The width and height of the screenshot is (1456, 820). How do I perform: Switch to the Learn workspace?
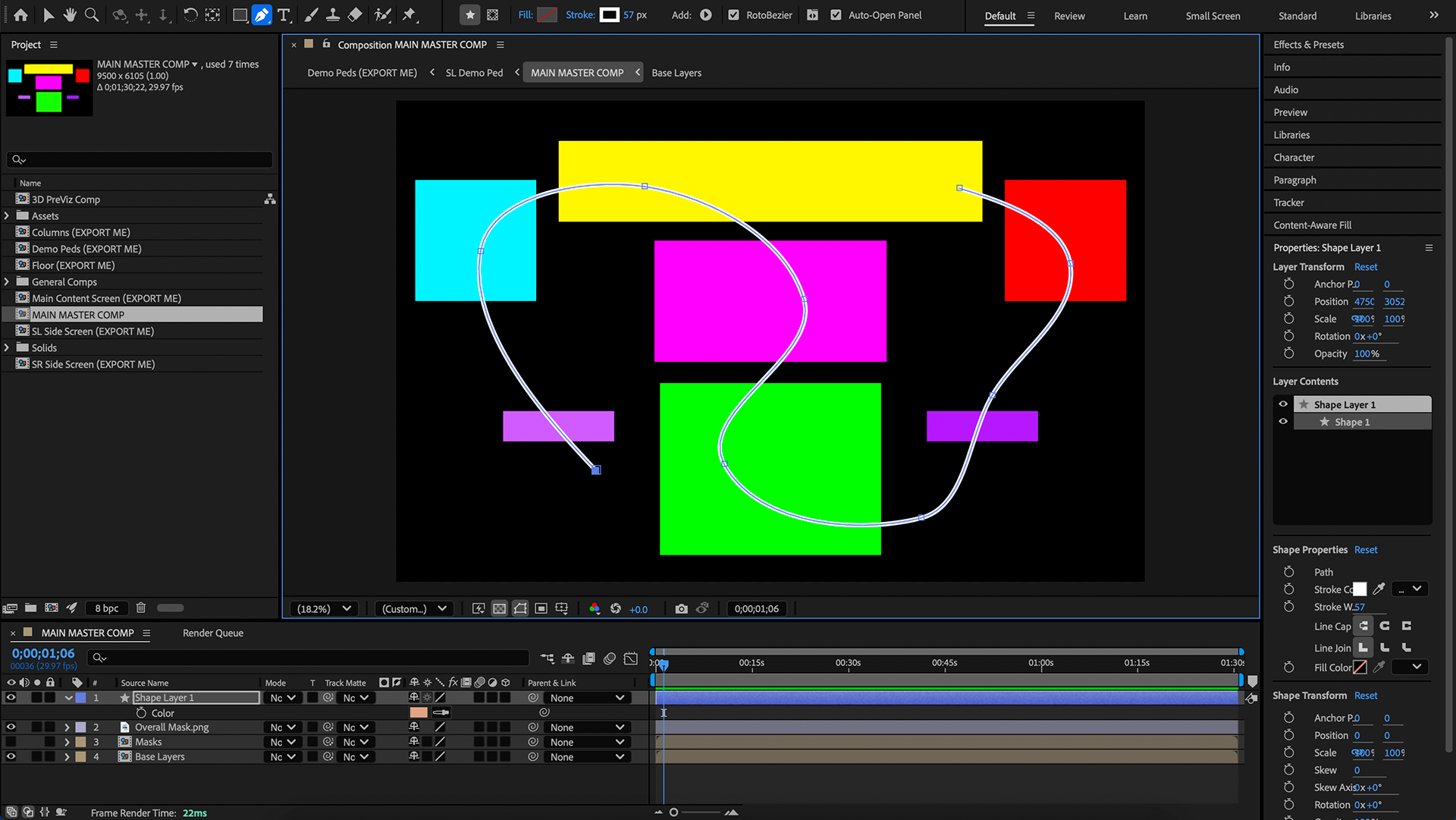pos(1135,16)
